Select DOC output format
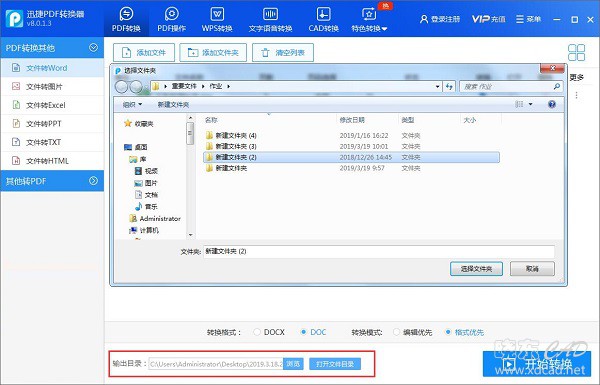This screenshot has width=600, height=385. pos(313,332)
